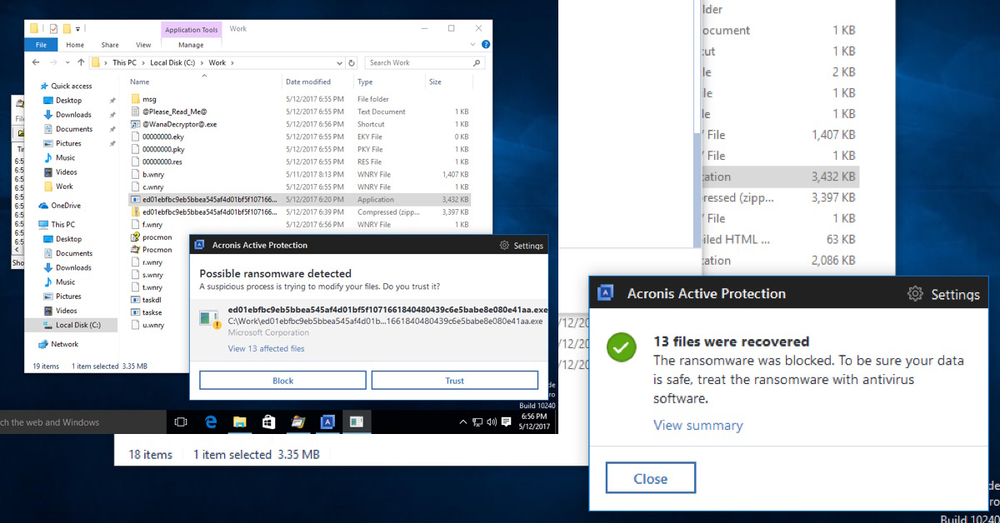Open the Work folder under Quick access

tap(59, 186)
